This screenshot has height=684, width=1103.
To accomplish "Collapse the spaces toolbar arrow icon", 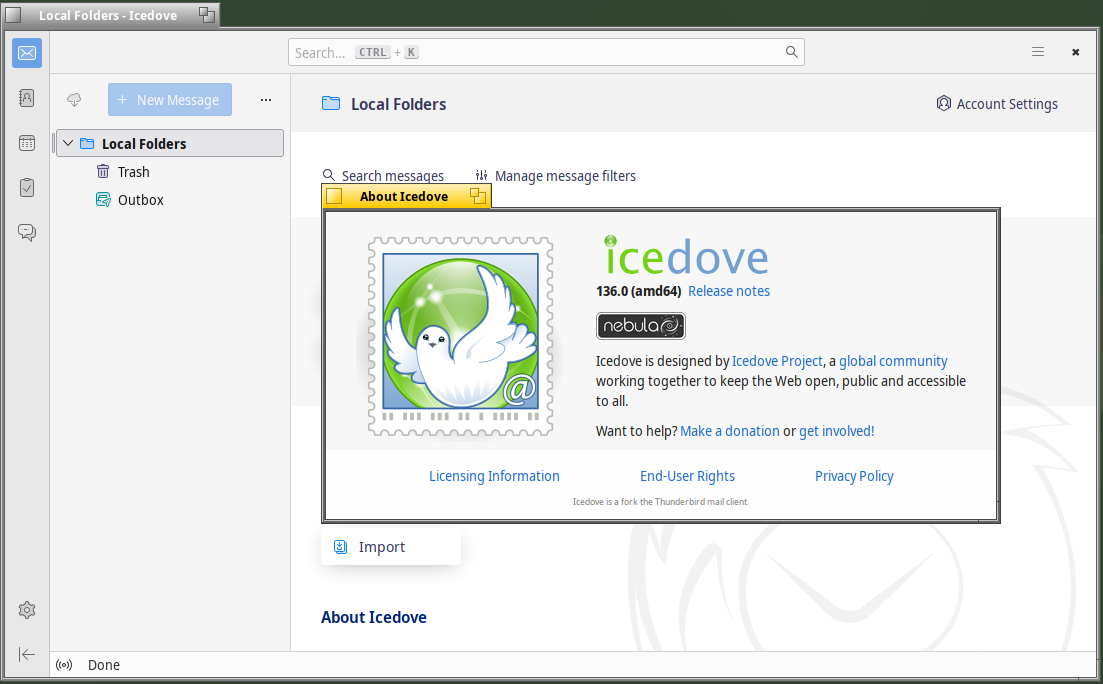I will [27, 654].
